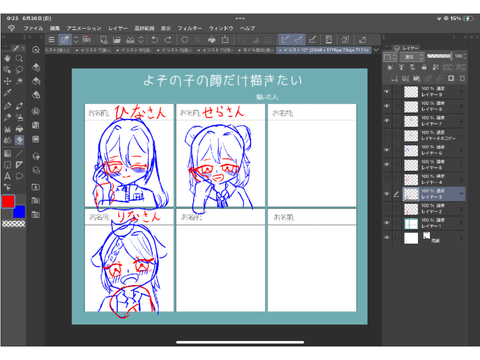Hide layer レイヤー9 with its eye

coord(387,91)
